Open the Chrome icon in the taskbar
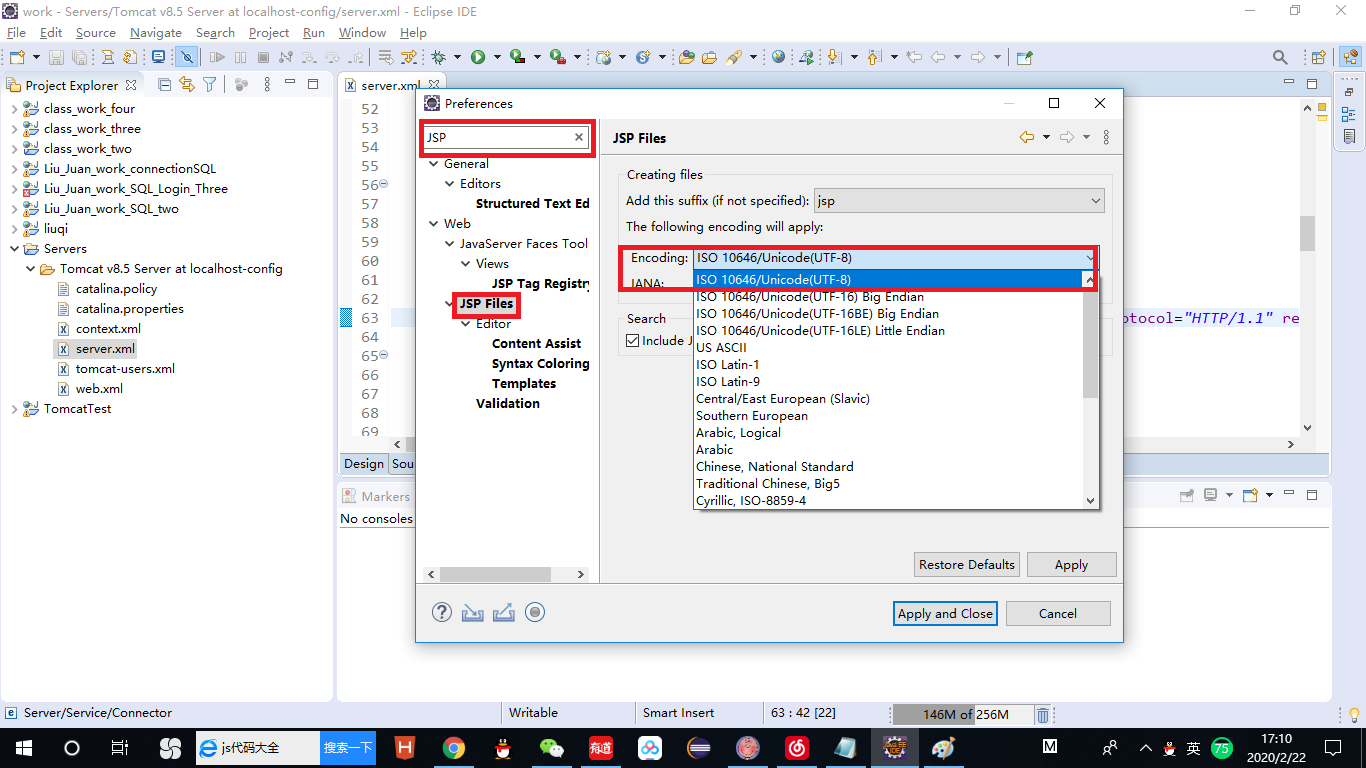This screenshot has height=768, width=1366. tap(454, 747)
